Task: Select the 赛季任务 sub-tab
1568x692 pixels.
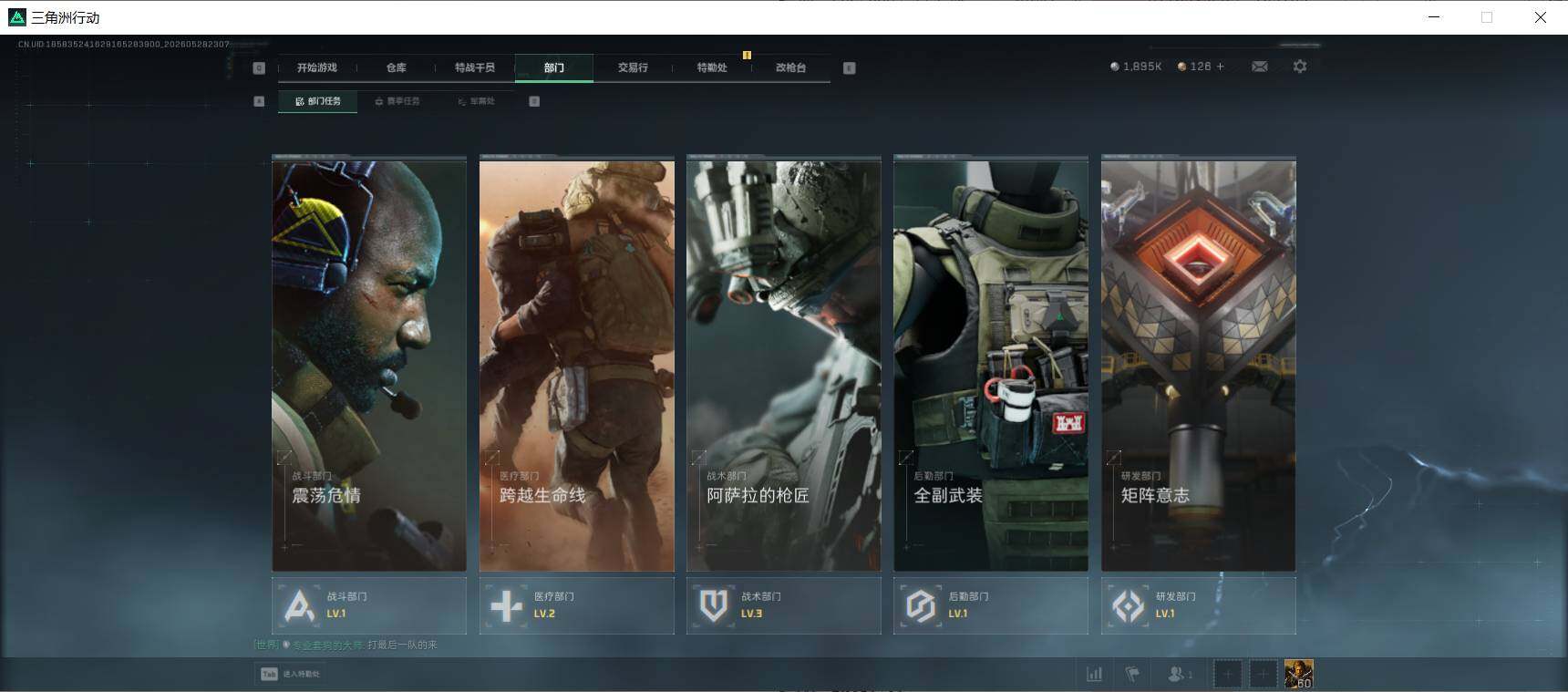Action: (397, 101)
